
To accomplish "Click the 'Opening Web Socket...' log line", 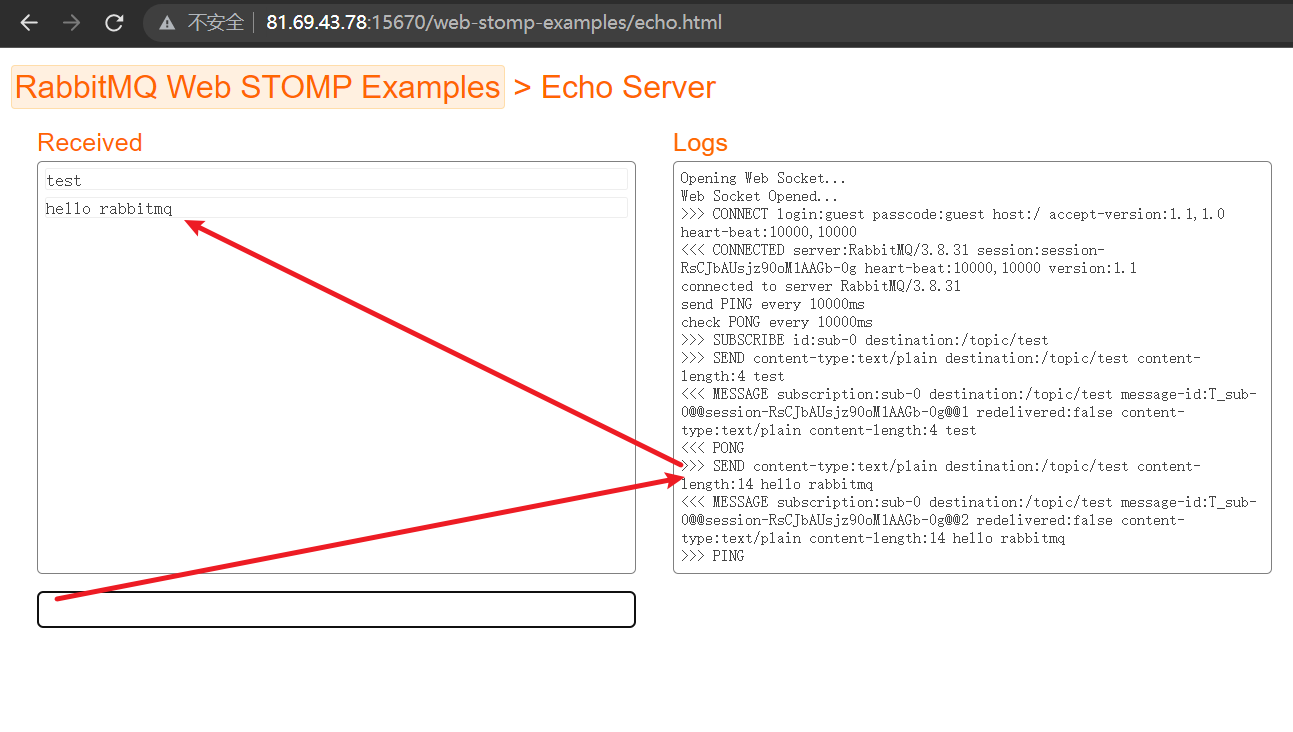I will 763,178.
